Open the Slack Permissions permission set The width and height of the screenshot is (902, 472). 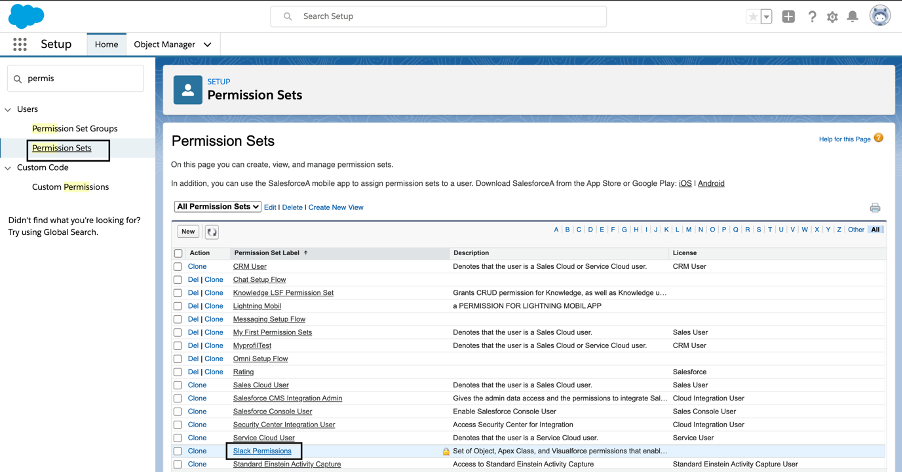(262, 451)
